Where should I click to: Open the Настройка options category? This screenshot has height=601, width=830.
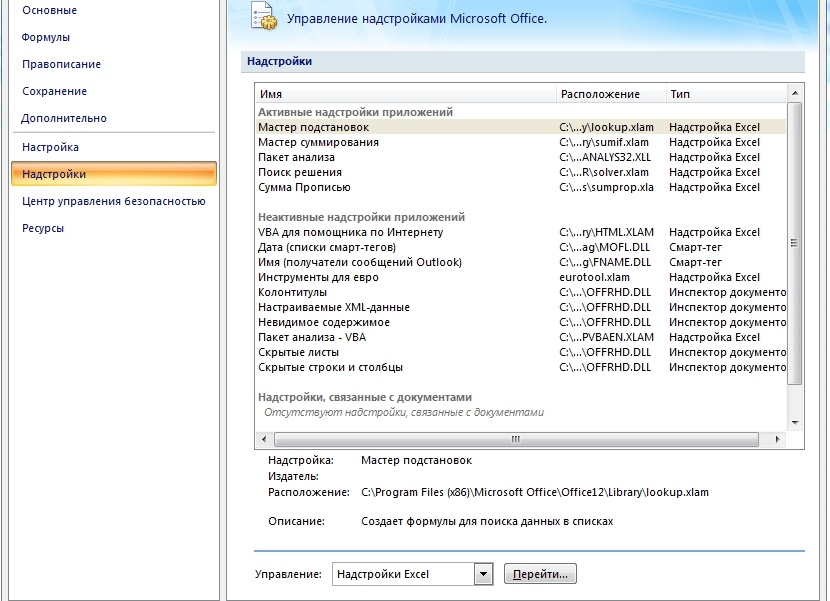[50, 147]
